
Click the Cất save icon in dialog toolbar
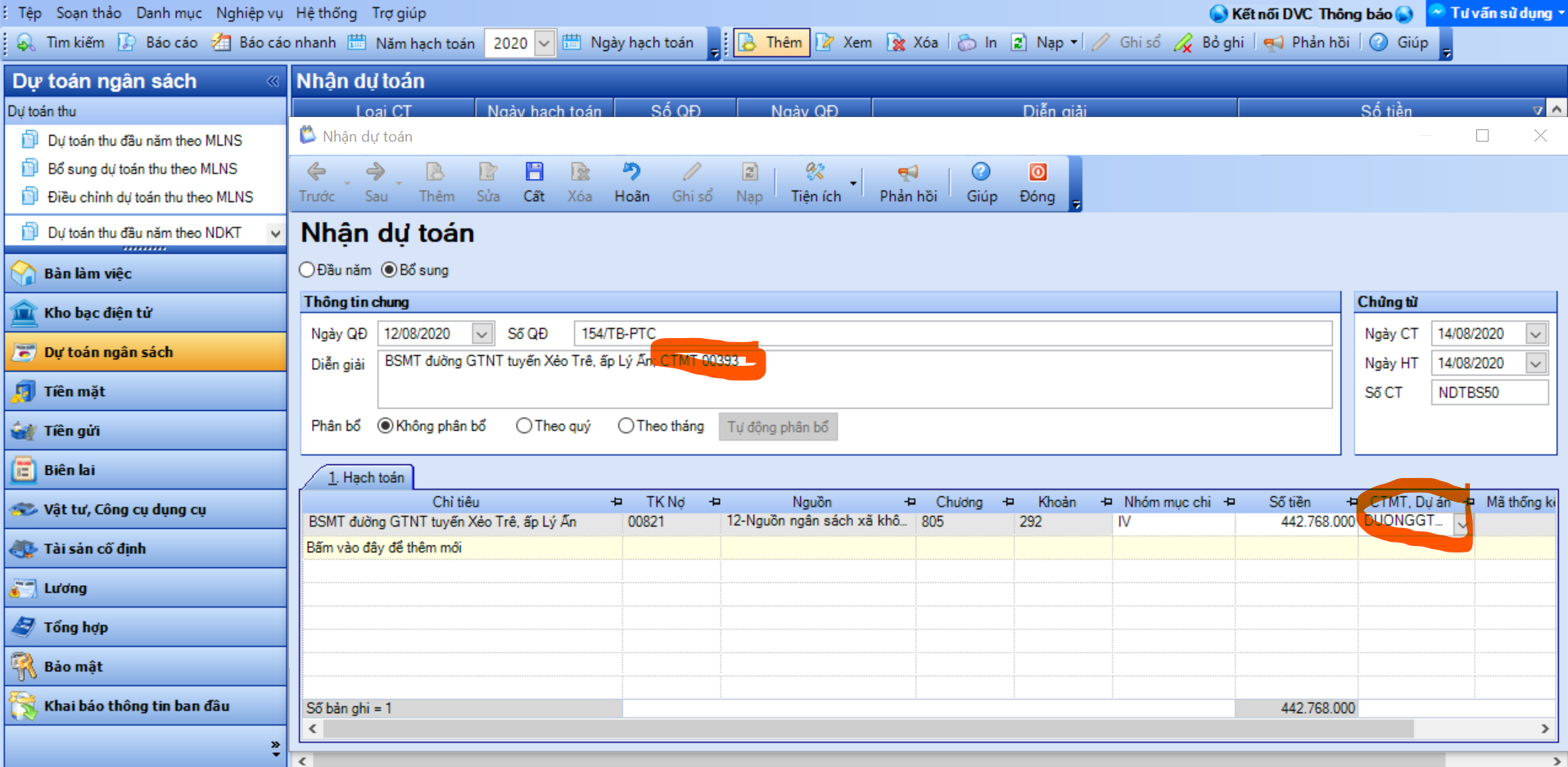[x=534, y=182]
